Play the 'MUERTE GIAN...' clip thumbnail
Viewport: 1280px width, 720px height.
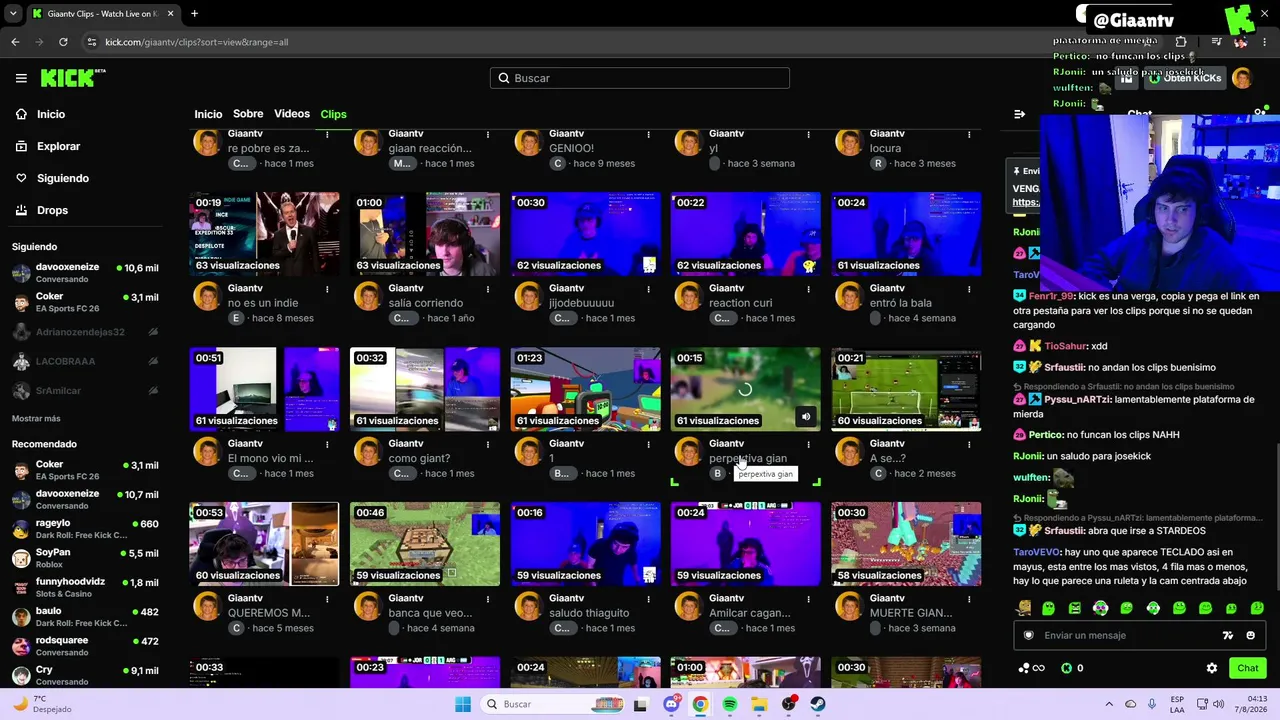click(x=906, y=544)
